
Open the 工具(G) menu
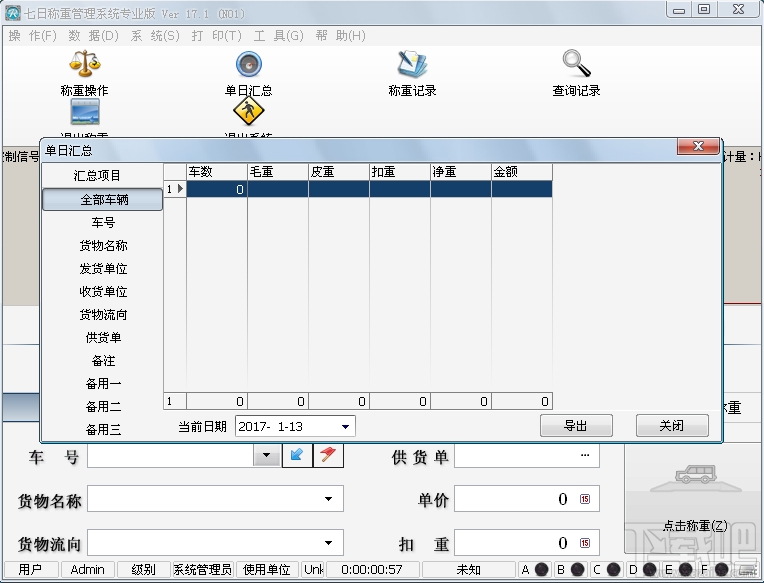click(278, 36)
